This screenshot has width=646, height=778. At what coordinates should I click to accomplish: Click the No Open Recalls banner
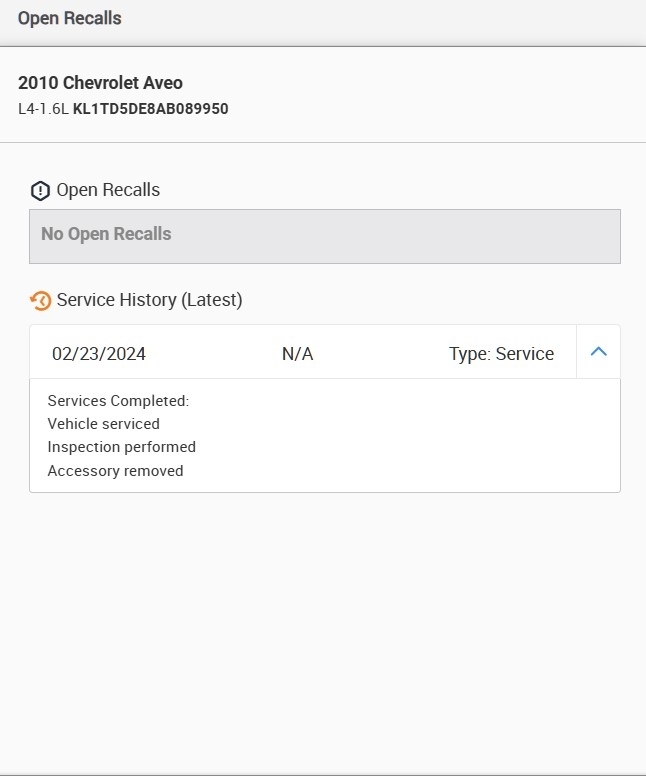tap(324, 235)
